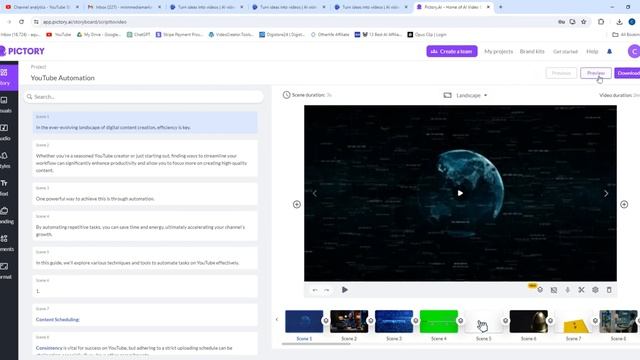Select the green Scene 4 thumbnail
Screen dimensions: 640x360
[x=439, y=321]
